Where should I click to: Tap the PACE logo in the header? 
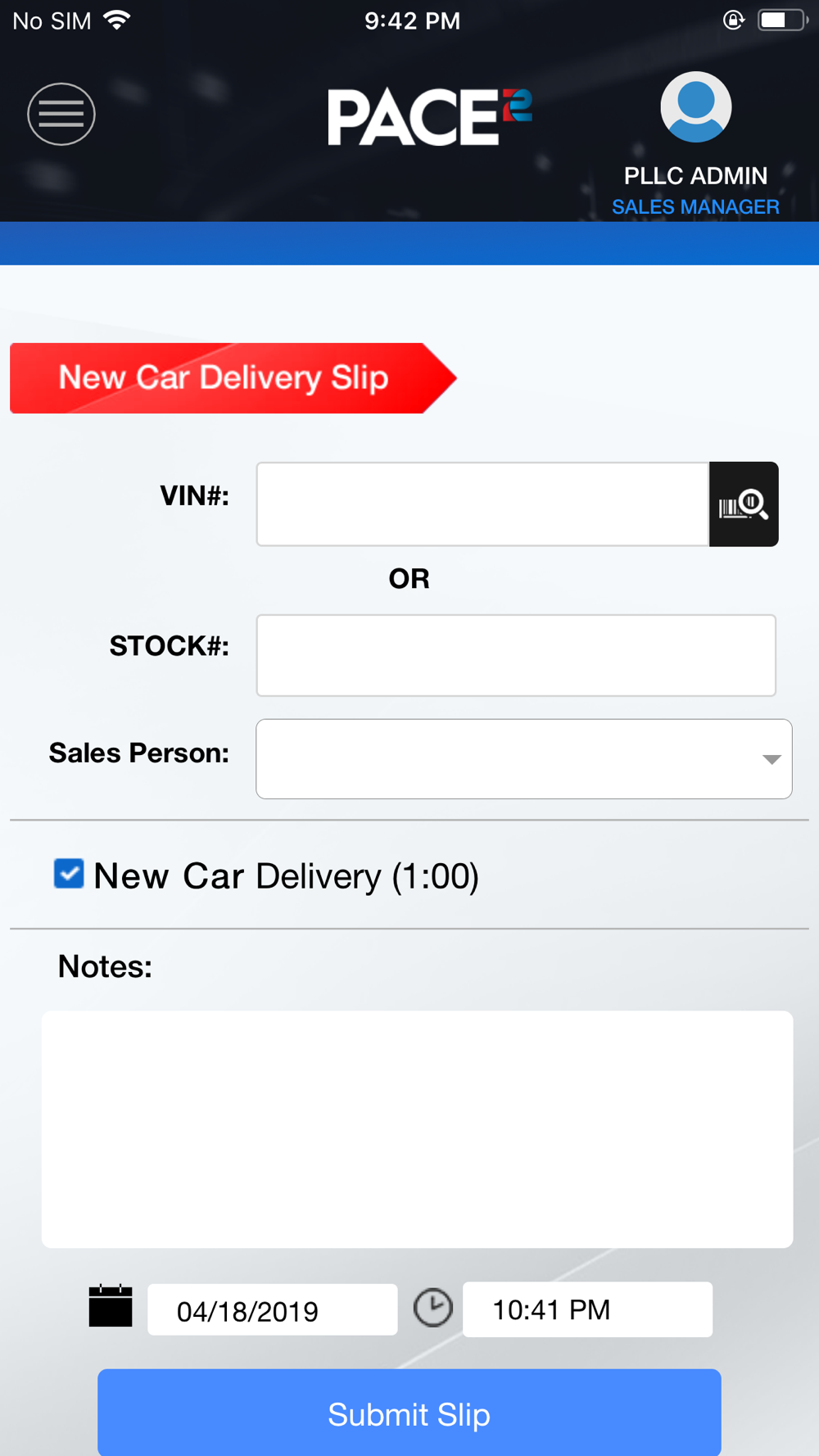tap(430, 117)
